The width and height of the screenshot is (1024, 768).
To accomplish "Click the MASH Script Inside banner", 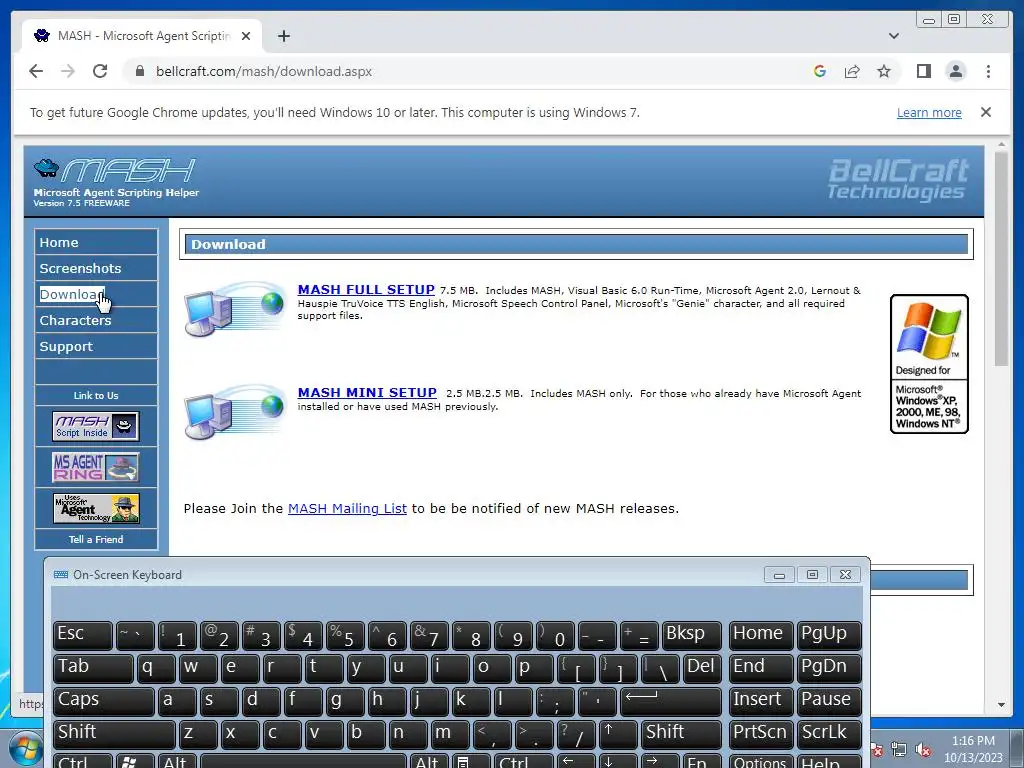I will pyautogui.click(x=96, y=426).
